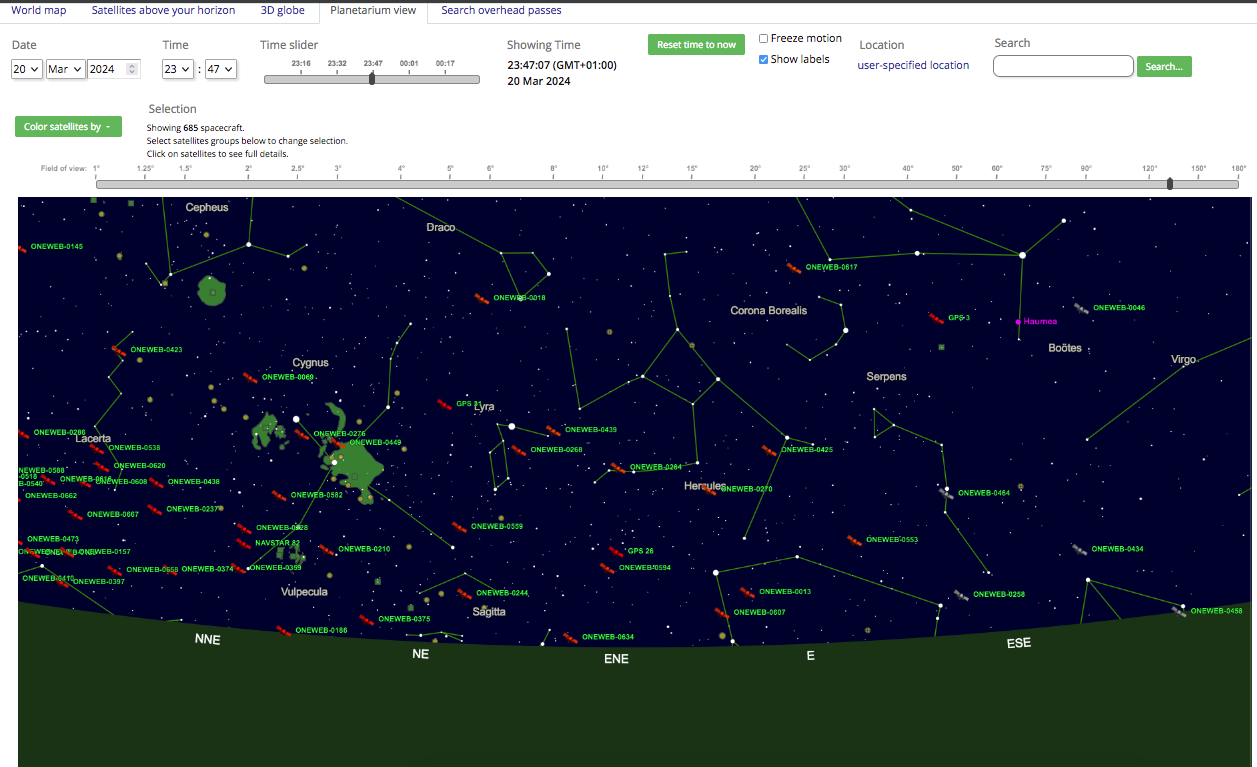
Task: Select the ONEWEB-0817 satellite icon
Action: click(793, 267)
